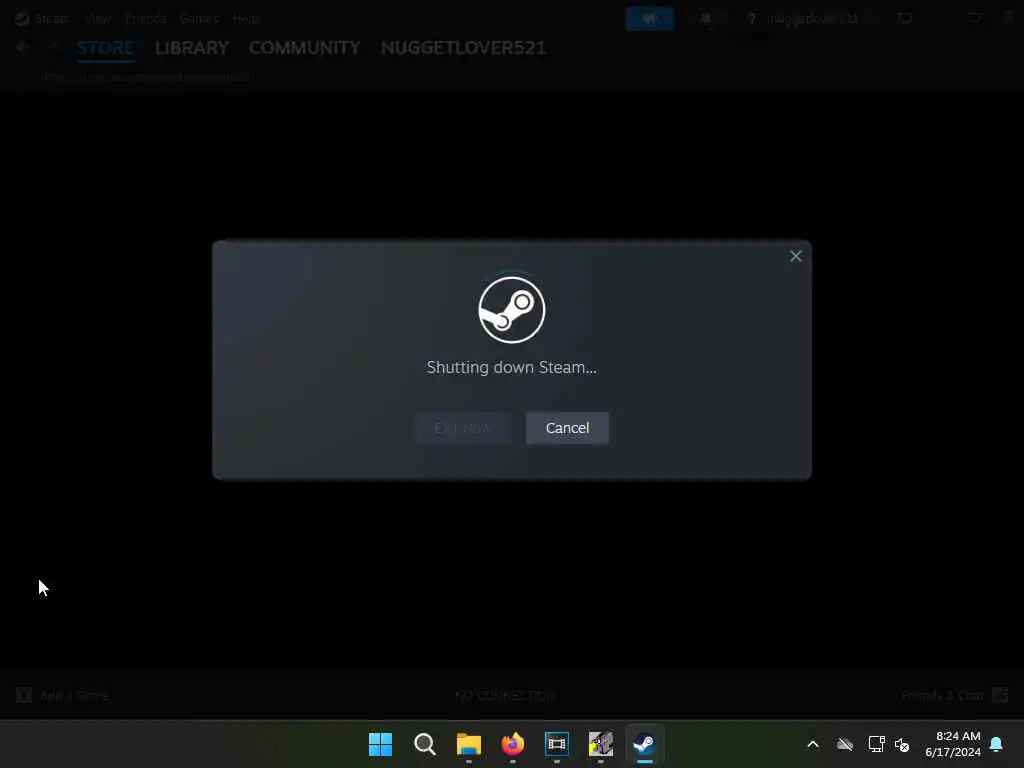Click the question mark help icon
1024x768 pixels.
point(752,19)
